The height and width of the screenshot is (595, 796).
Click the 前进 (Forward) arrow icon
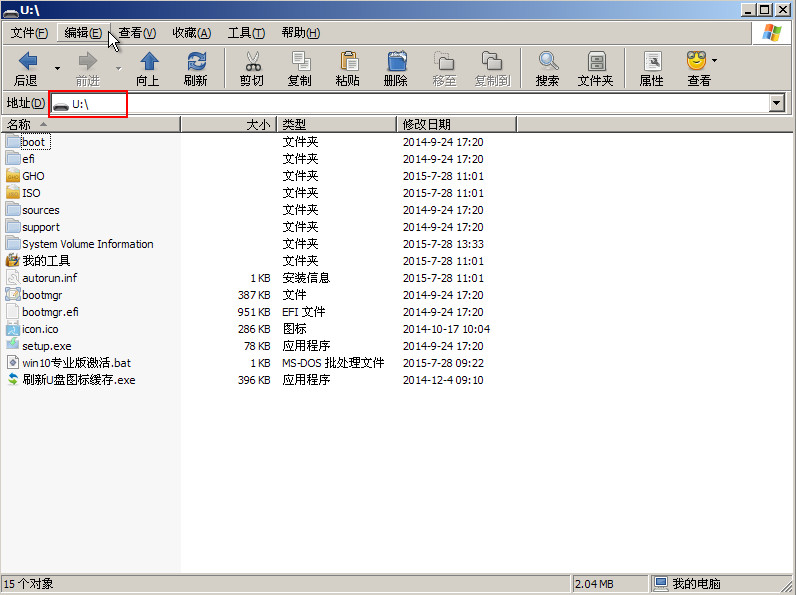[88, 61]
